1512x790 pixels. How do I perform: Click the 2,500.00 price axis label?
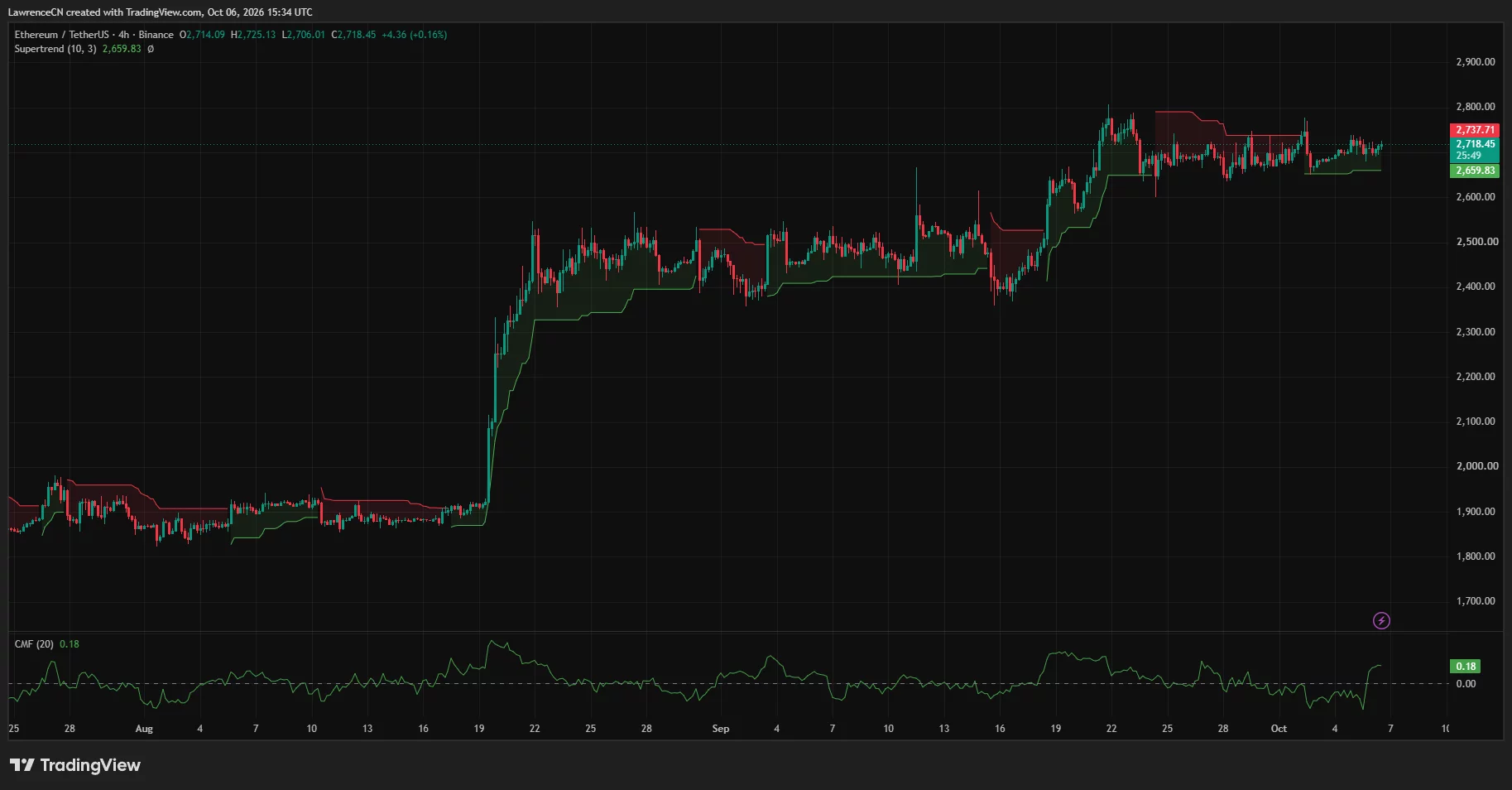[1476, 242]
